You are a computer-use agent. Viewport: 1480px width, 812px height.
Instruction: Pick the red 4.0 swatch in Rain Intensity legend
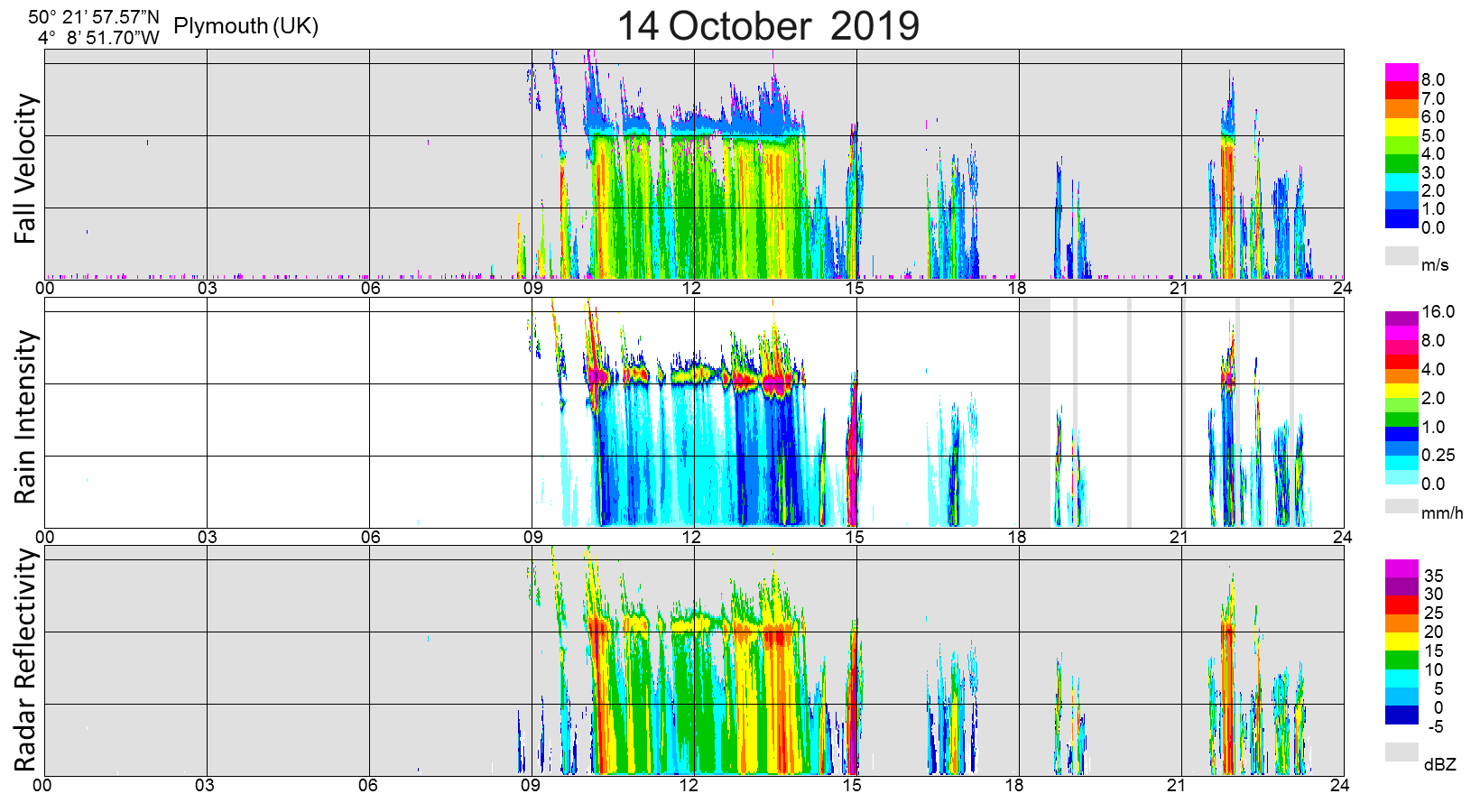[x=1401, y=362]
